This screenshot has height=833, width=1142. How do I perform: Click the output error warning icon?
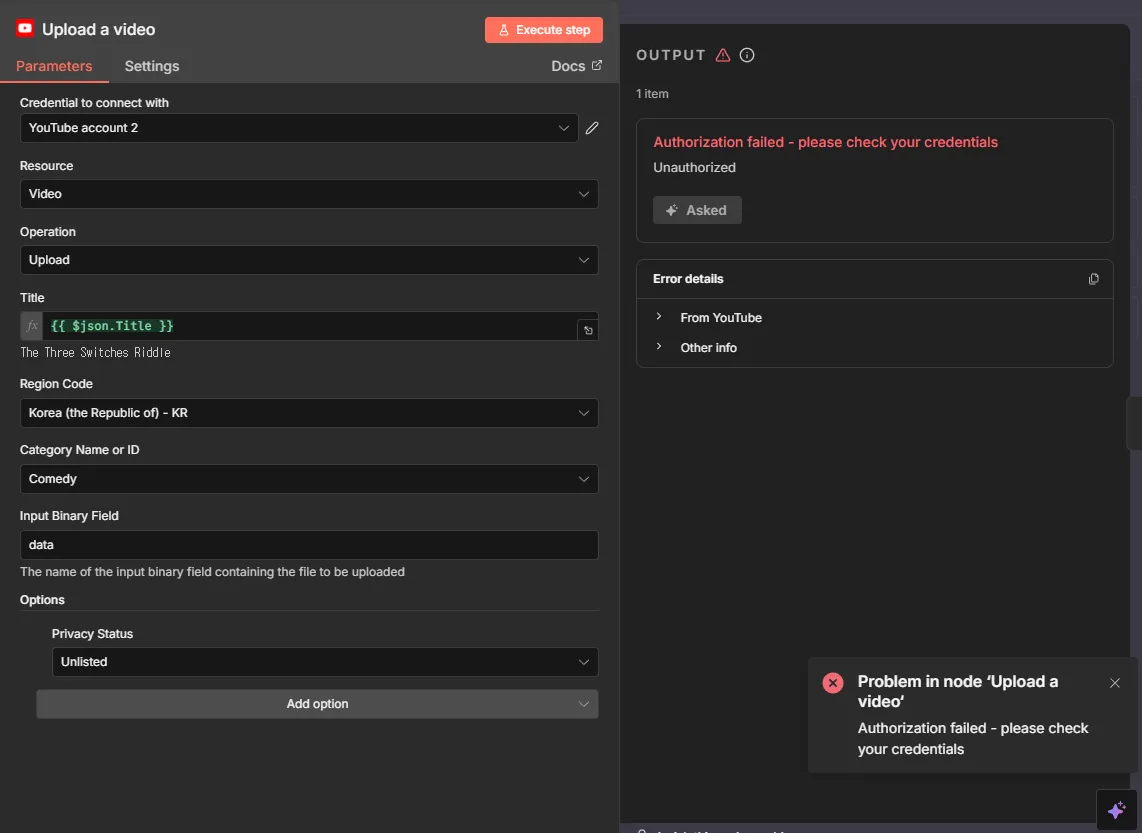point(723,55)
